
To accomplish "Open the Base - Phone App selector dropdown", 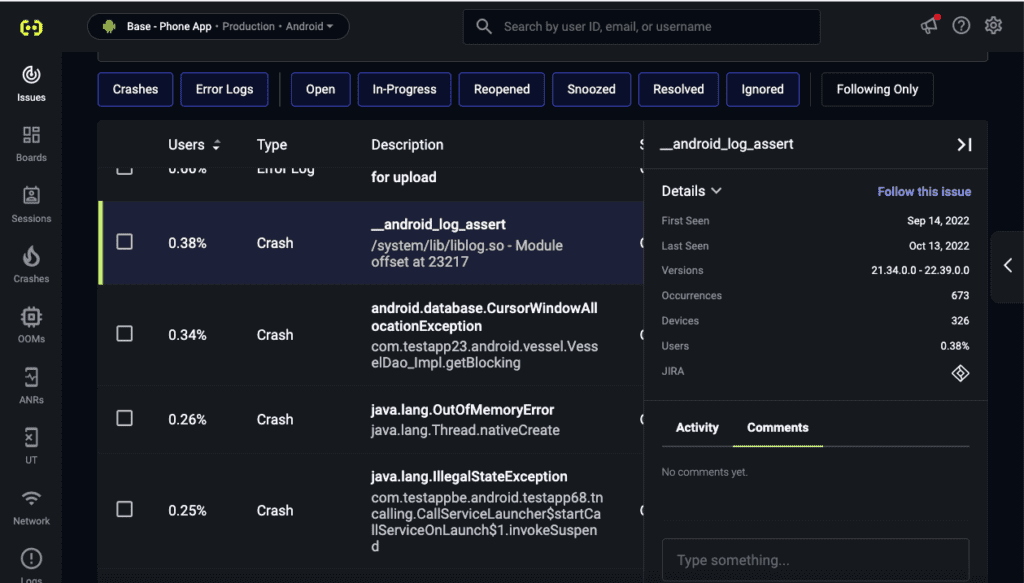I will pyautogui.click(x=218, y=26).
